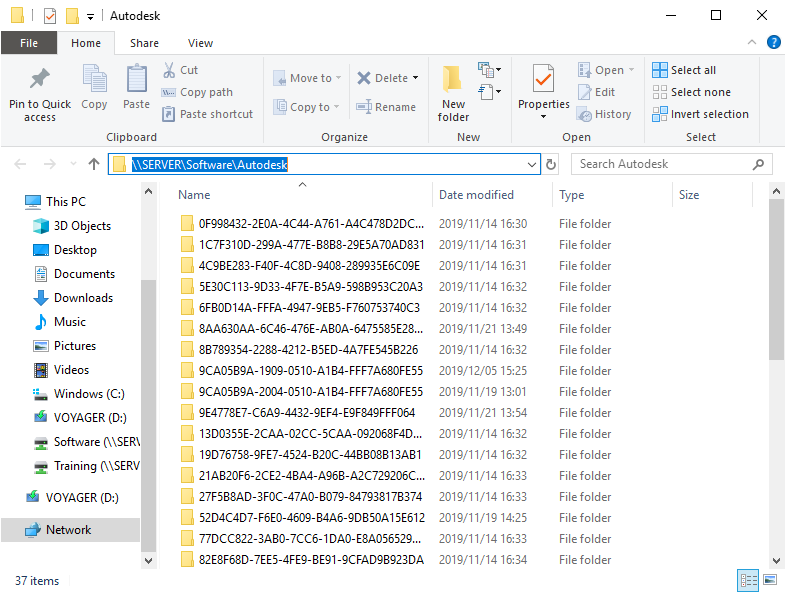Image resolution: width=786 pixels, height=593 pixels.
Task: Click Select none in ribbon
Action: (x=691, y=92)
